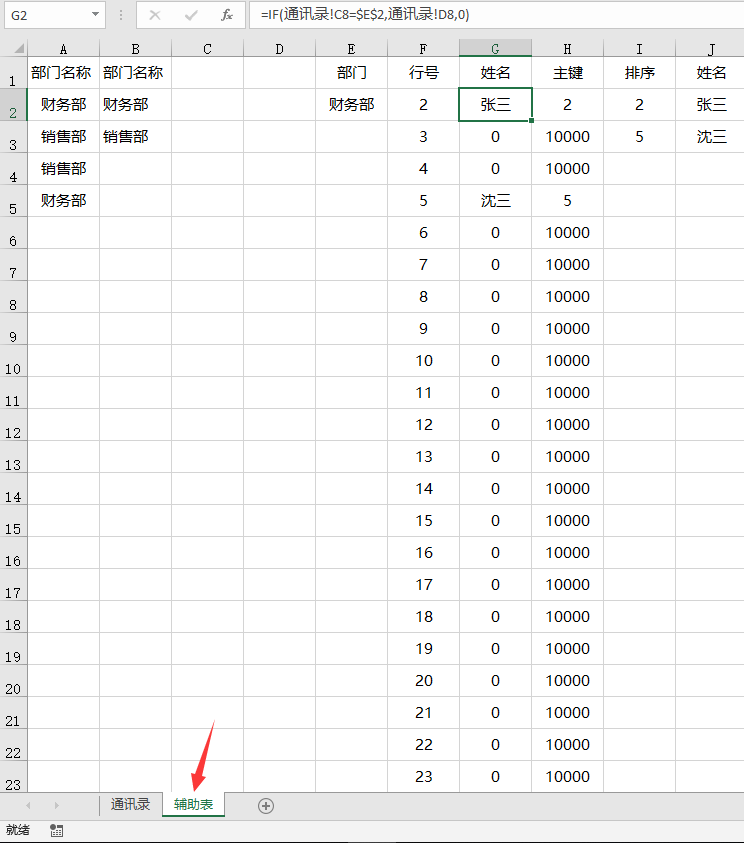Click the formula bar input field
744x843 pixels.
496,15
